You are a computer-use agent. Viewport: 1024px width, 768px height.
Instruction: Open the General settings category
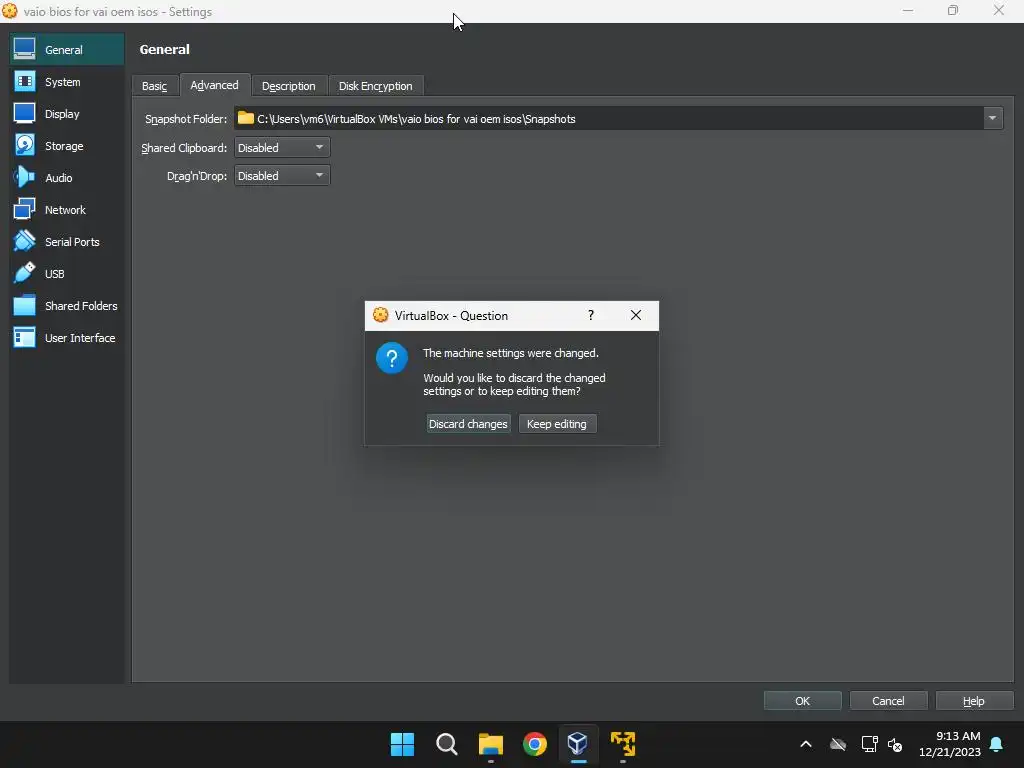pyautogui.click(x=67, y=50)
